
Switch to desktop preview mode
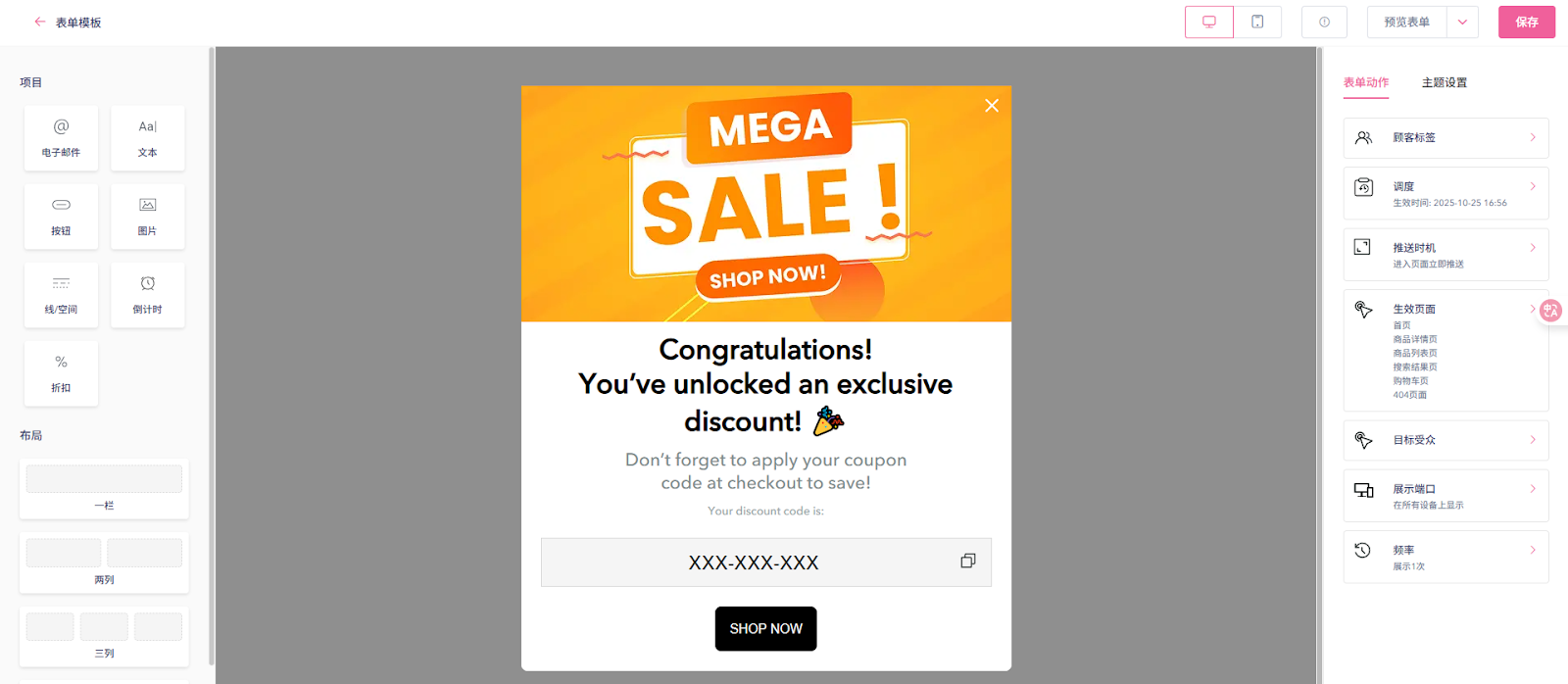coord(1209,22)
